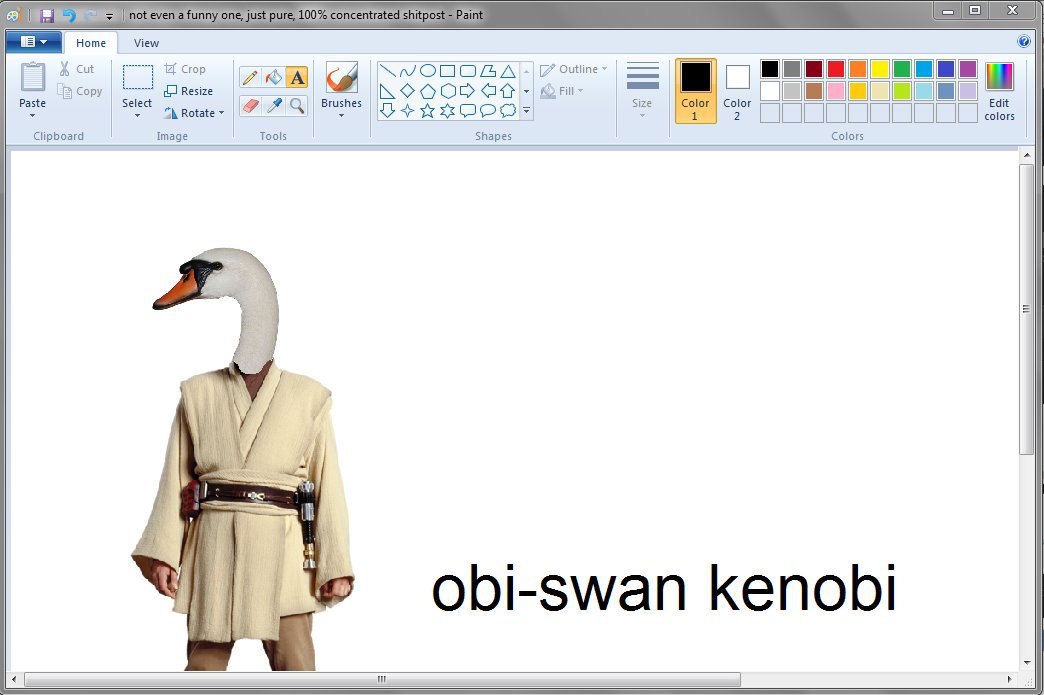Click the Crop button
This screenshot has height=695, width=1044.
click(x=185, y=69)
